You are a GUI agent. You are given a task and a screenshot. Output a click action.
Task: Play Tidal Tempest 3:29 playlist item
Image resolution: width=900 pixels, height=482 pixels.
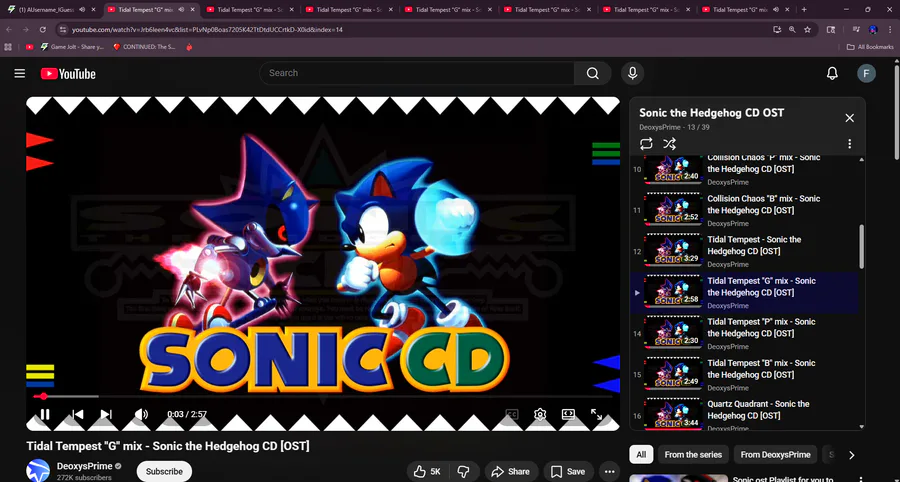click(744, 251)
